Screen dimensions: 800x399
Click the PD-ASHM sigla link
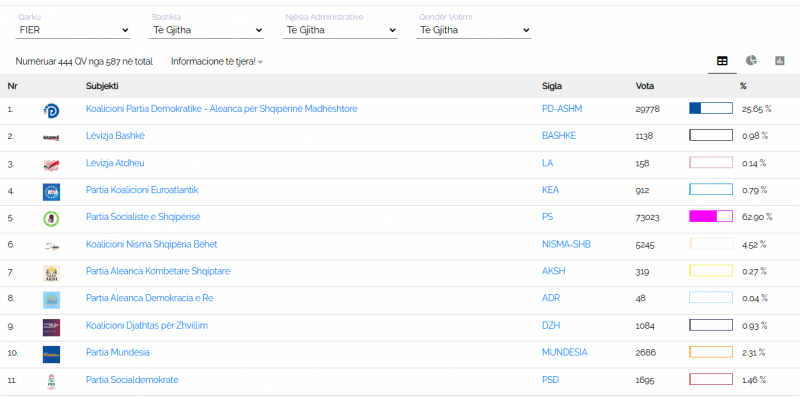pos(562,109)
